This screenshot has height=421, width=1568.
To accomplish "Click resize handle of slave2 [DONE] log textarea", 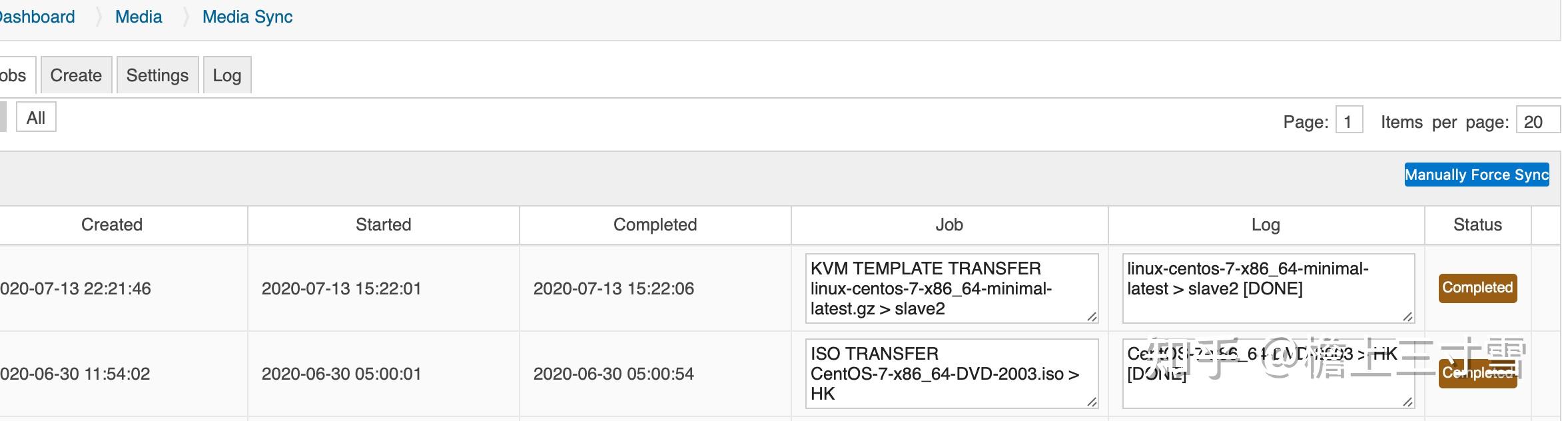I will coord(1407,317).
